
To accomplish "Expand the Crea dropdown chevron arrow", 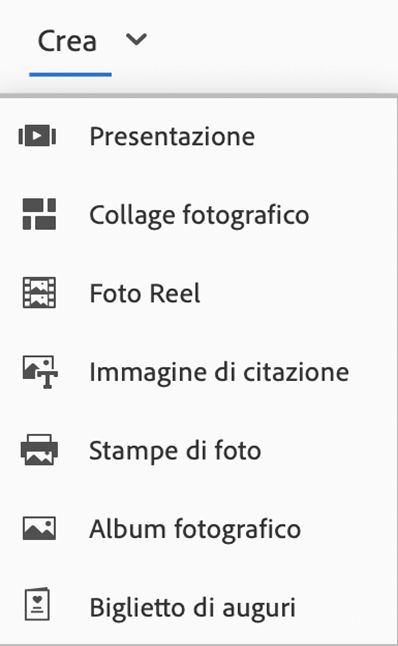I will point(136,40).
